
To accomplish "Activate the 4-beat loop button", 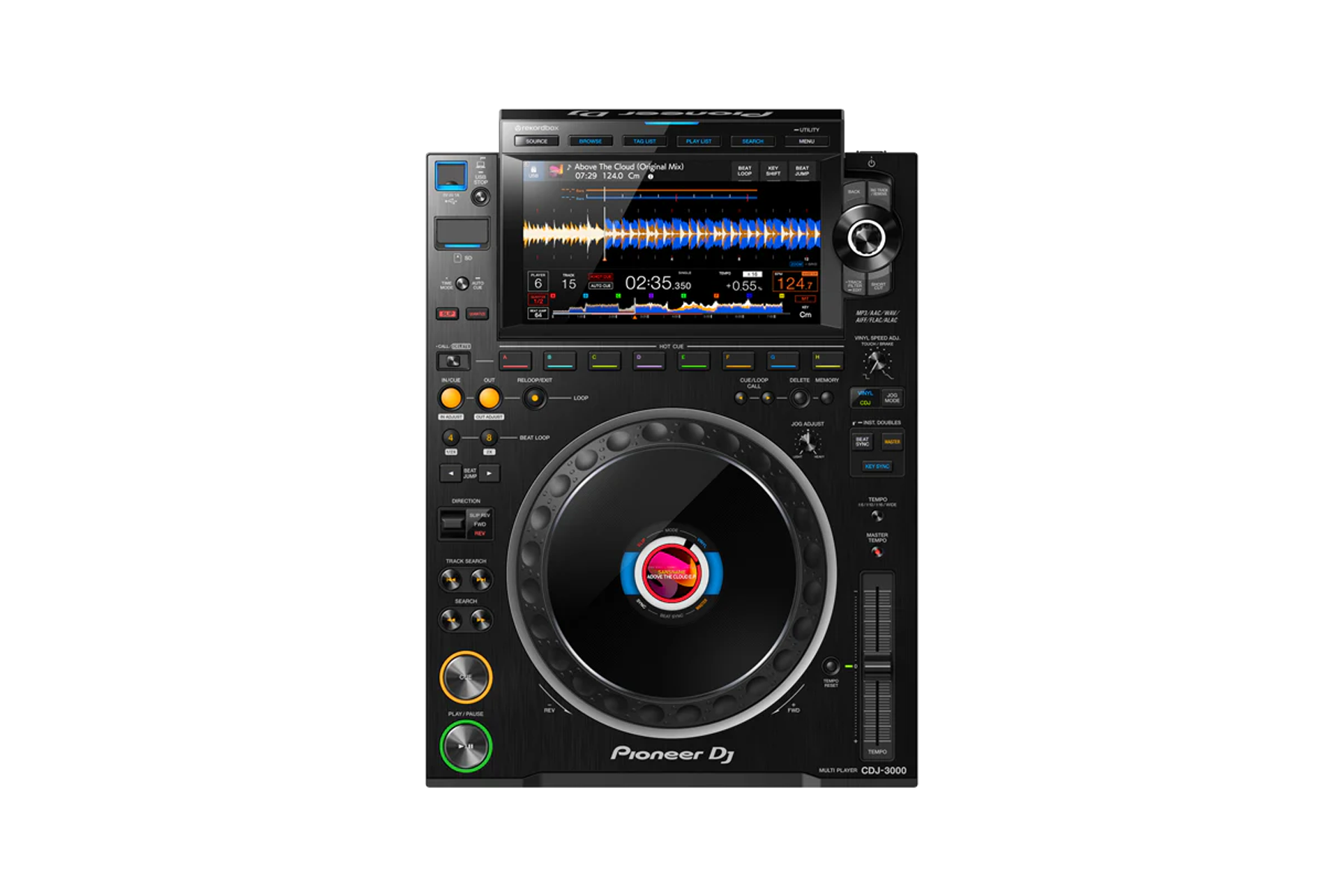I will (x=451, y=438).
